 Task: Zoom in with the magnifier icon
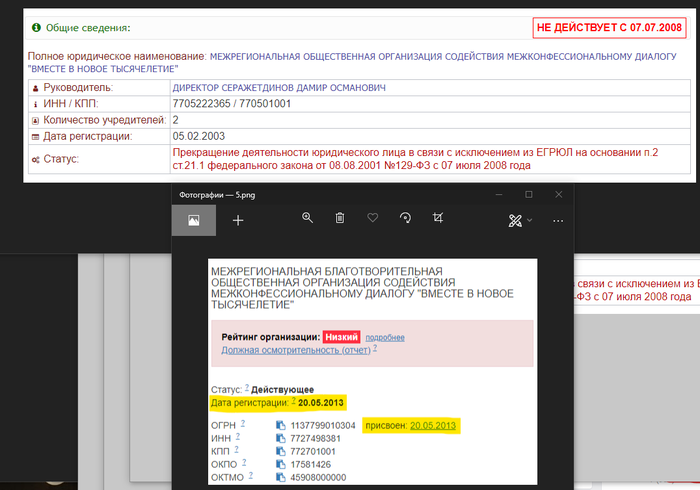(x=308, y=219)
